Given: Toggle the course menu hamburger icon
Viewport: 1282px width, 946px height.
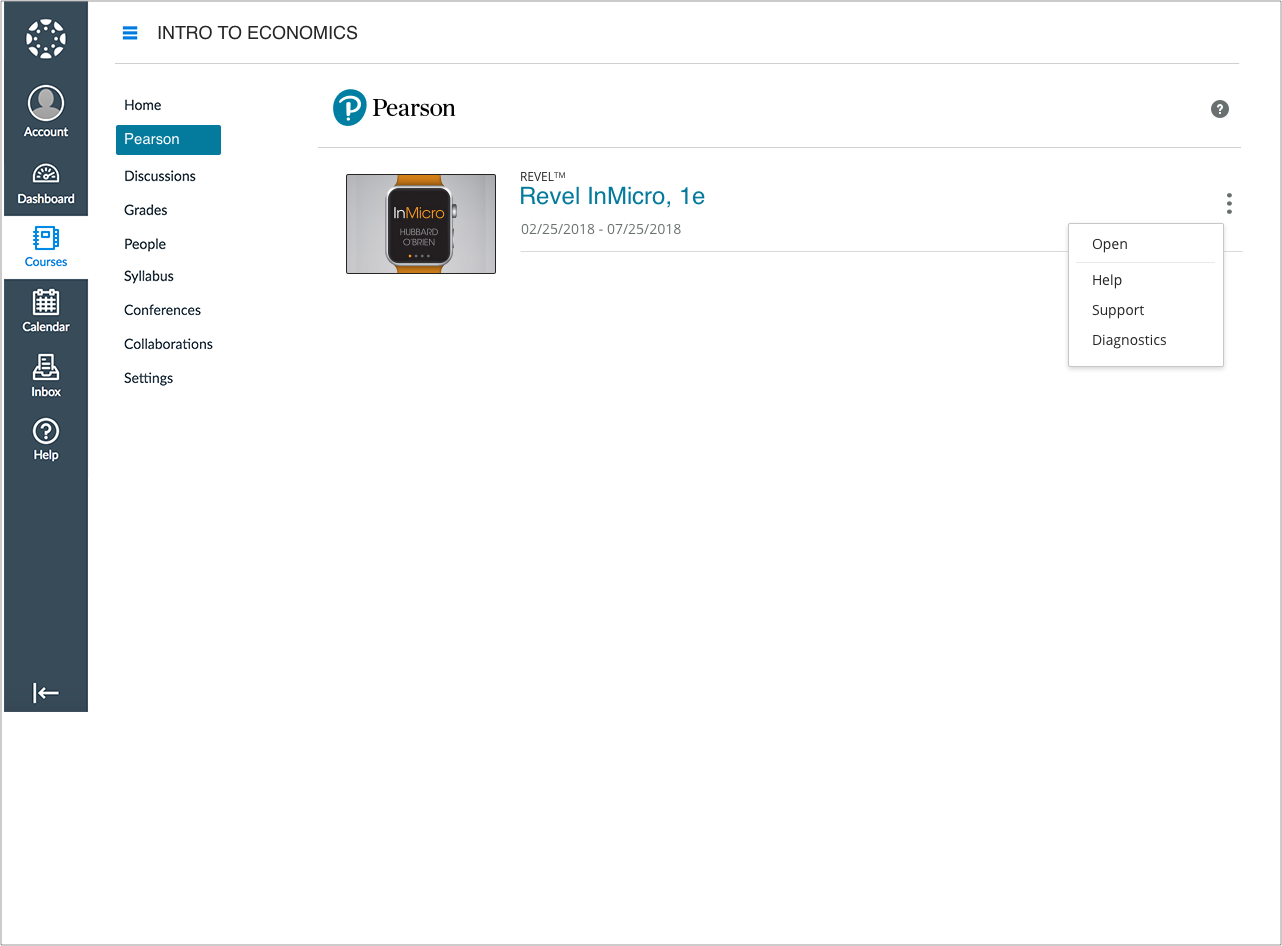Looking at the screenshot, I should coord(130,33).
